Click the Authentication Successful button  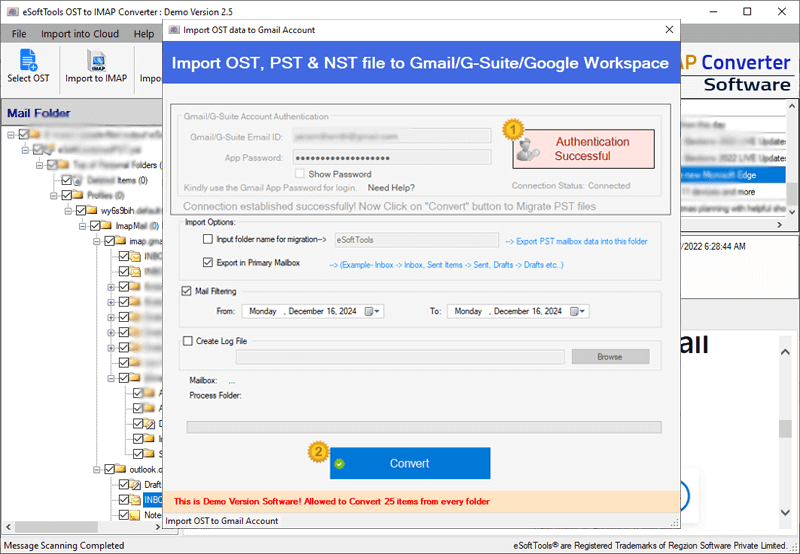[584, 149]
